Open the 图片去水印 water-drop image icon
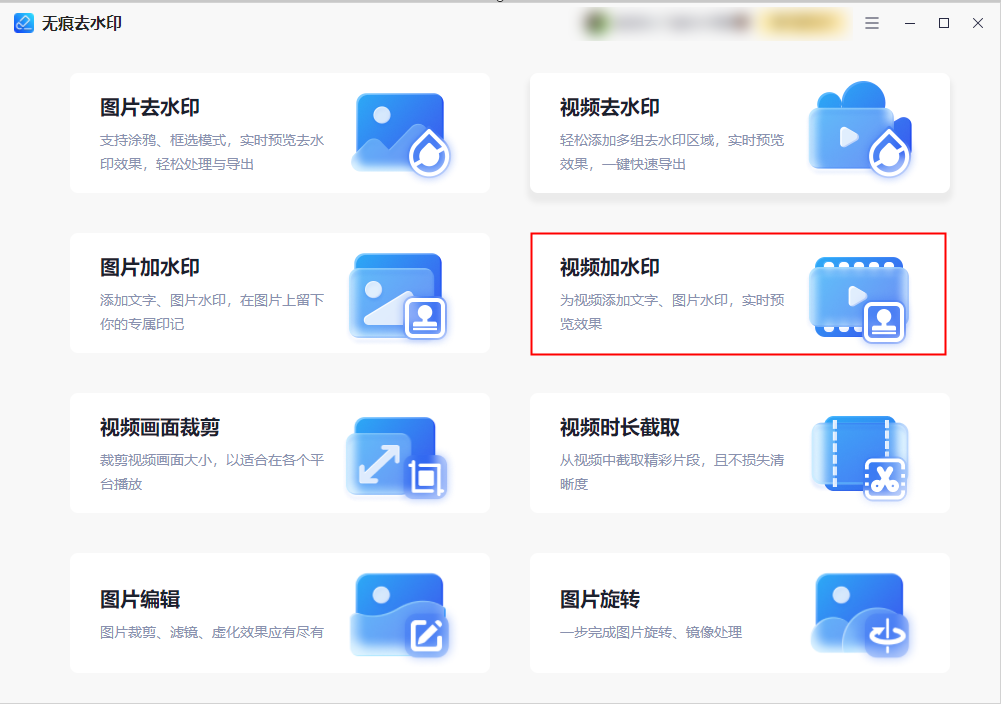Screen dimensions: 1001x704 point(400,133)
